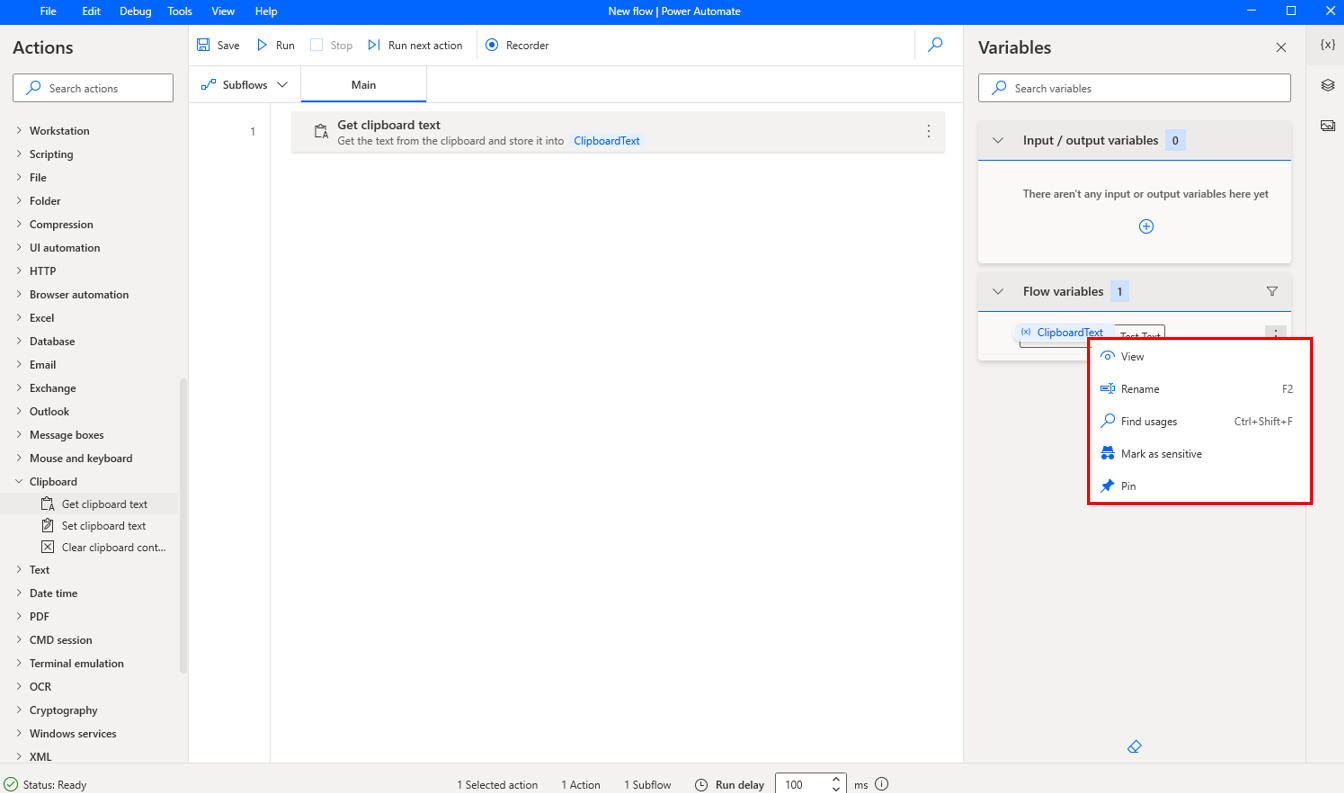
Task: Click the eraser icon below flow variables
Action: click(1134, 746)
